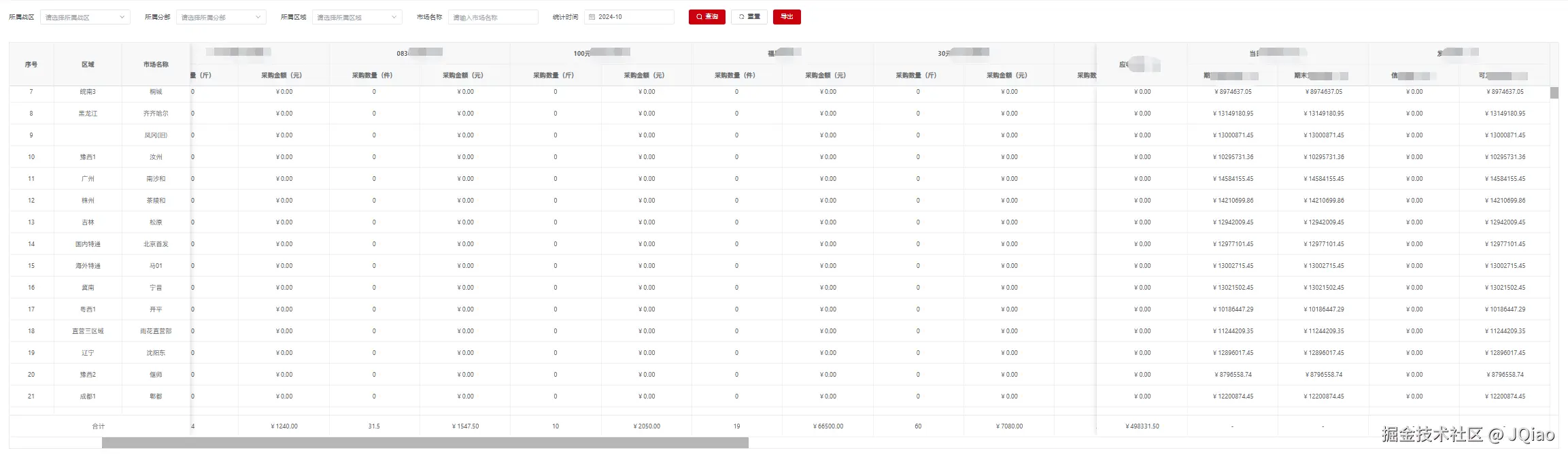This screenshot has width=1568, height=457.
Task: Click the market name 汝州
Action: 156,157
